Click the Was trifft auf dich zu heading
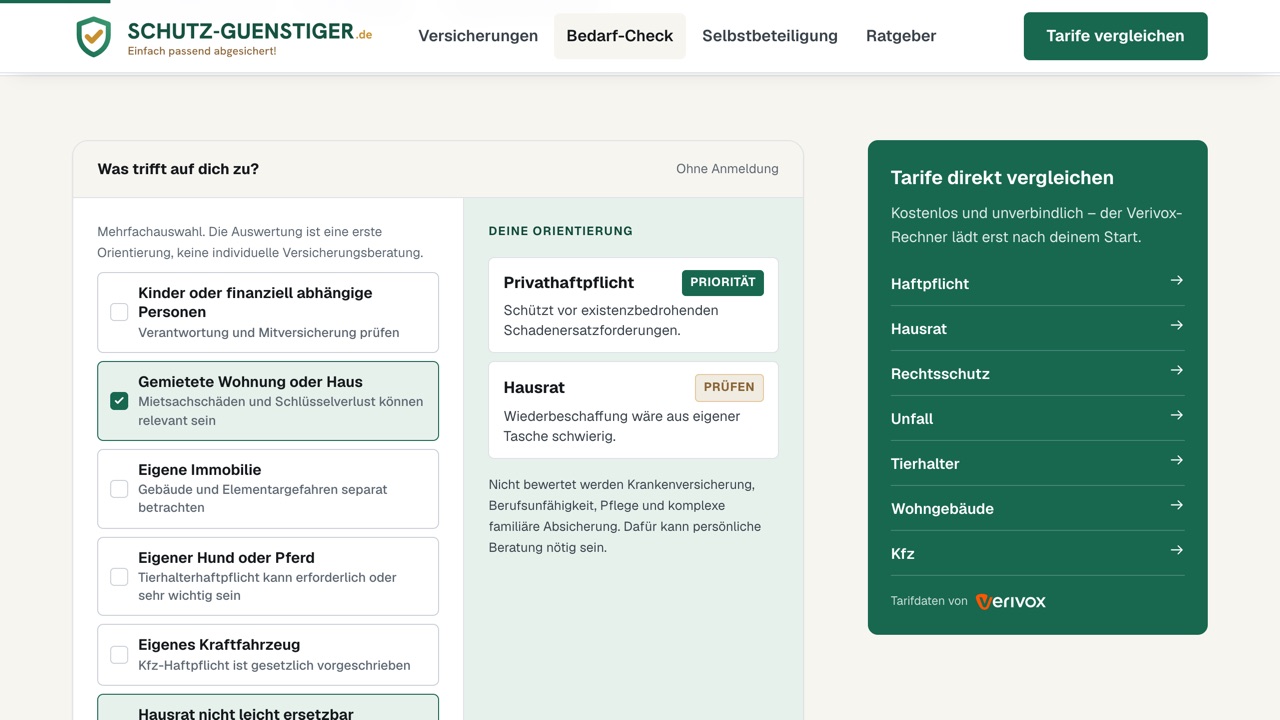Image resolution: width=1280 pixels, height=720 pixels. [178, 169]
